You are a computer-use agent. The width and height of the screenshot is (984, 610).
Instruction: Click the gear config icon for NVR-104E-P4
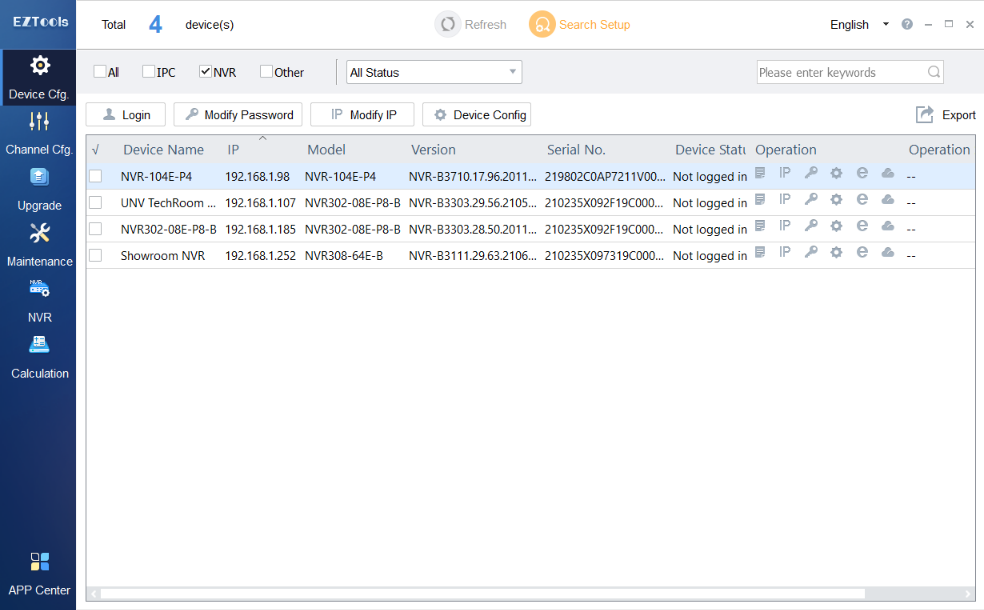pyautogui.click(x=836, y=173)
